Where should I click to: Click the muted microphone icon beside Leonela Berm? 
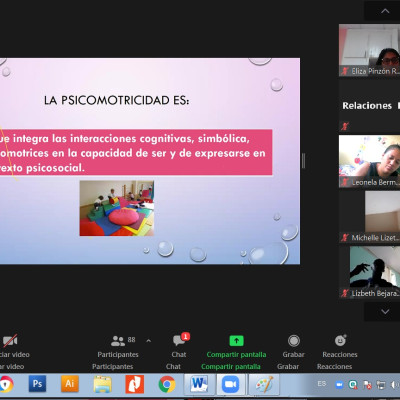(x=345, y=182)
